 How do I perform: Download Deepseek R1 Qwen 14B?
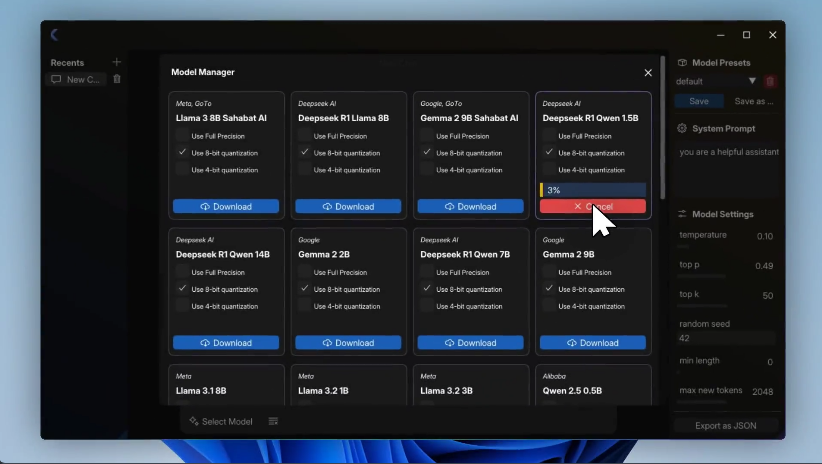tap(226, 343)
